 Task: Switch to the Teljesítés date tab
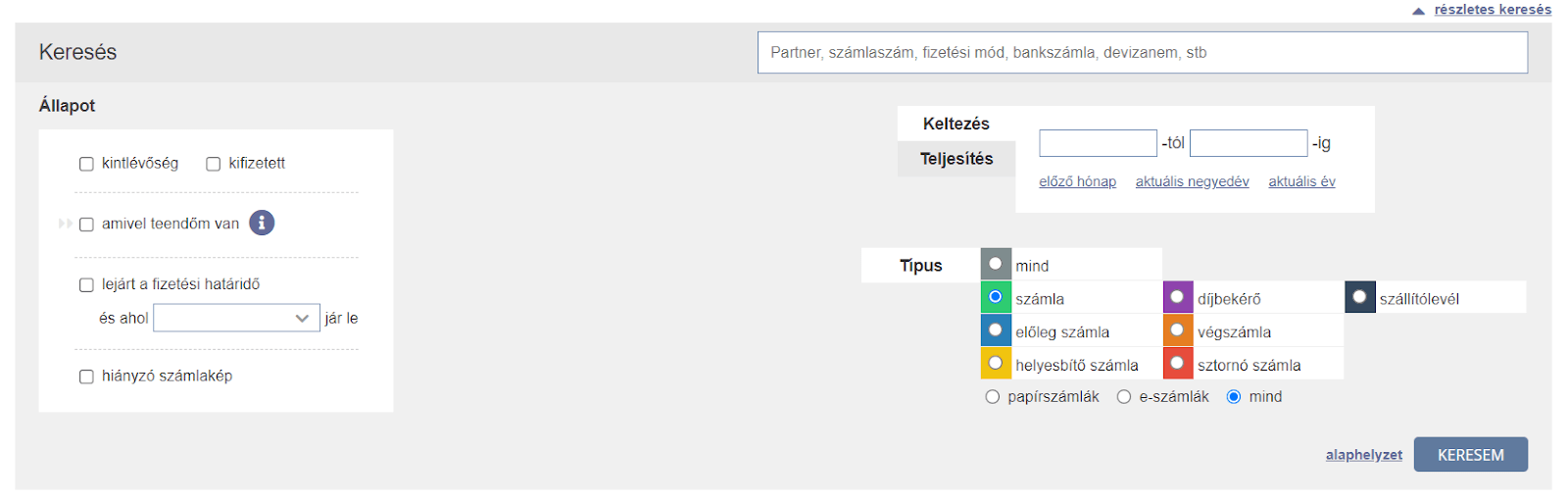[x=956, y=159]
